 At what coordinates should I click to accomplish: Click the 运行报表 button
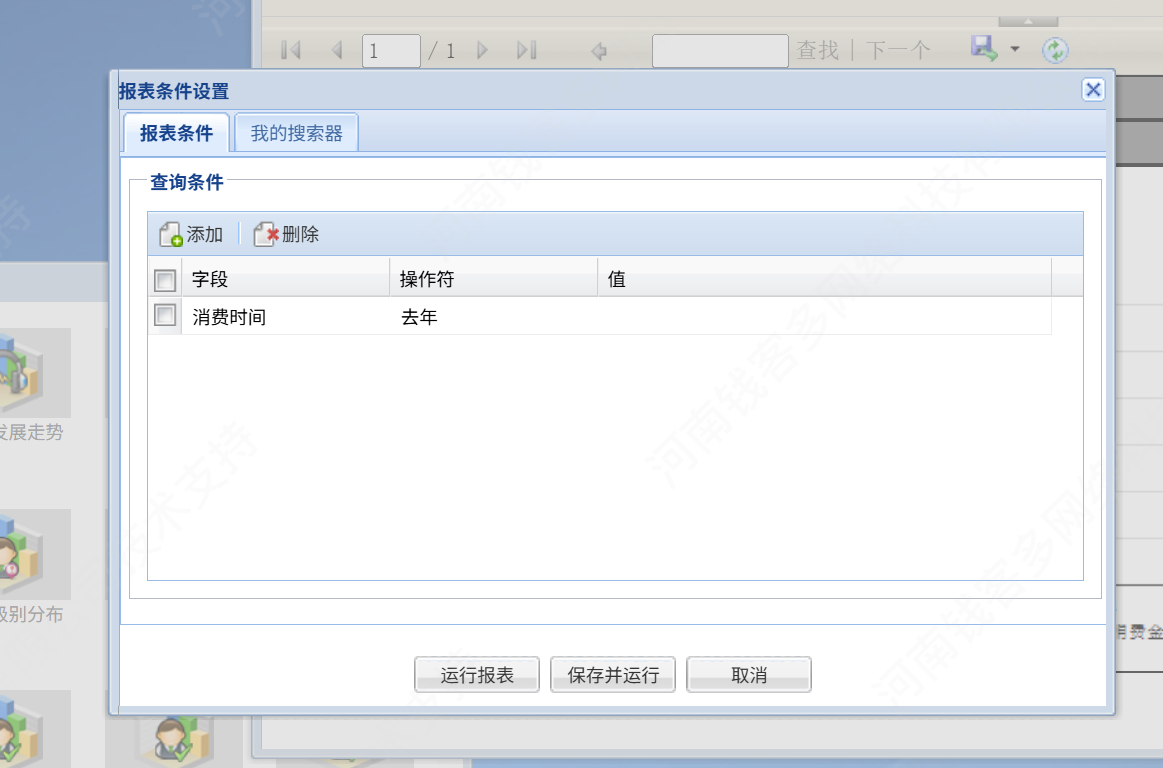(477, 675)
